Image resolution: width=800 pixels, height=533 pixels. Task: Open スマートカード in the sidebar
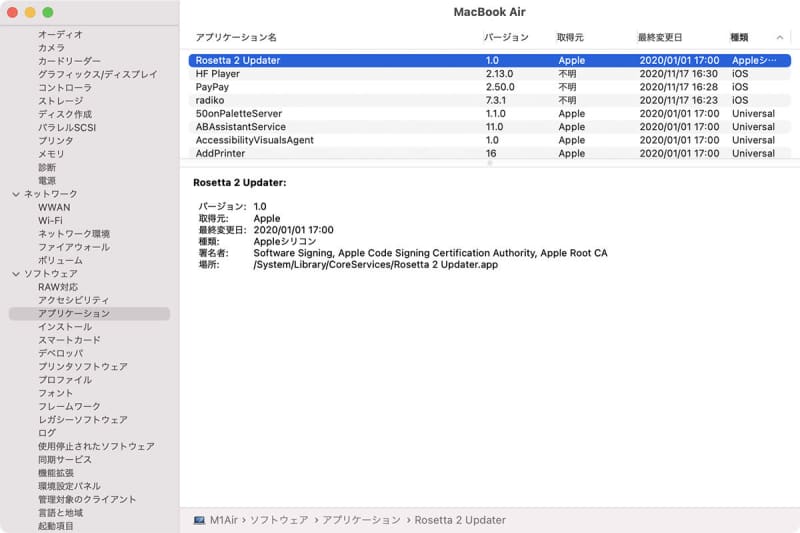point(69,340)
